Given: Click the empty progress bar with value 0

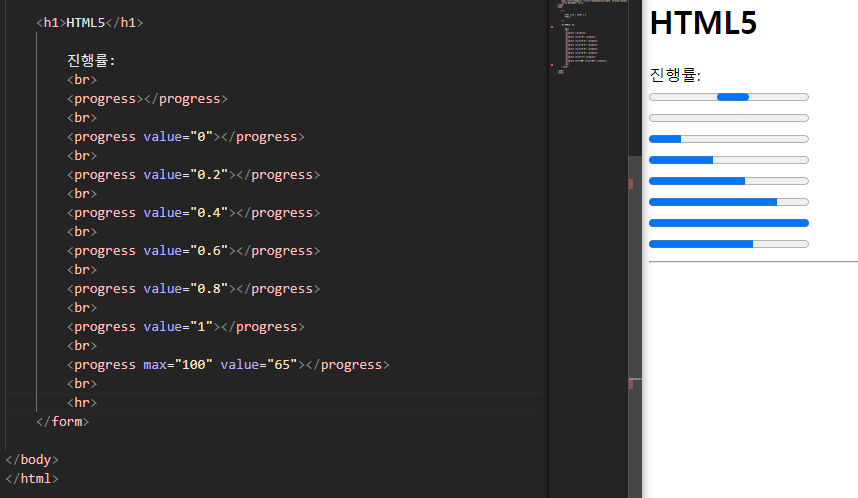Looking at the screenshot, I should coord(728,118).
